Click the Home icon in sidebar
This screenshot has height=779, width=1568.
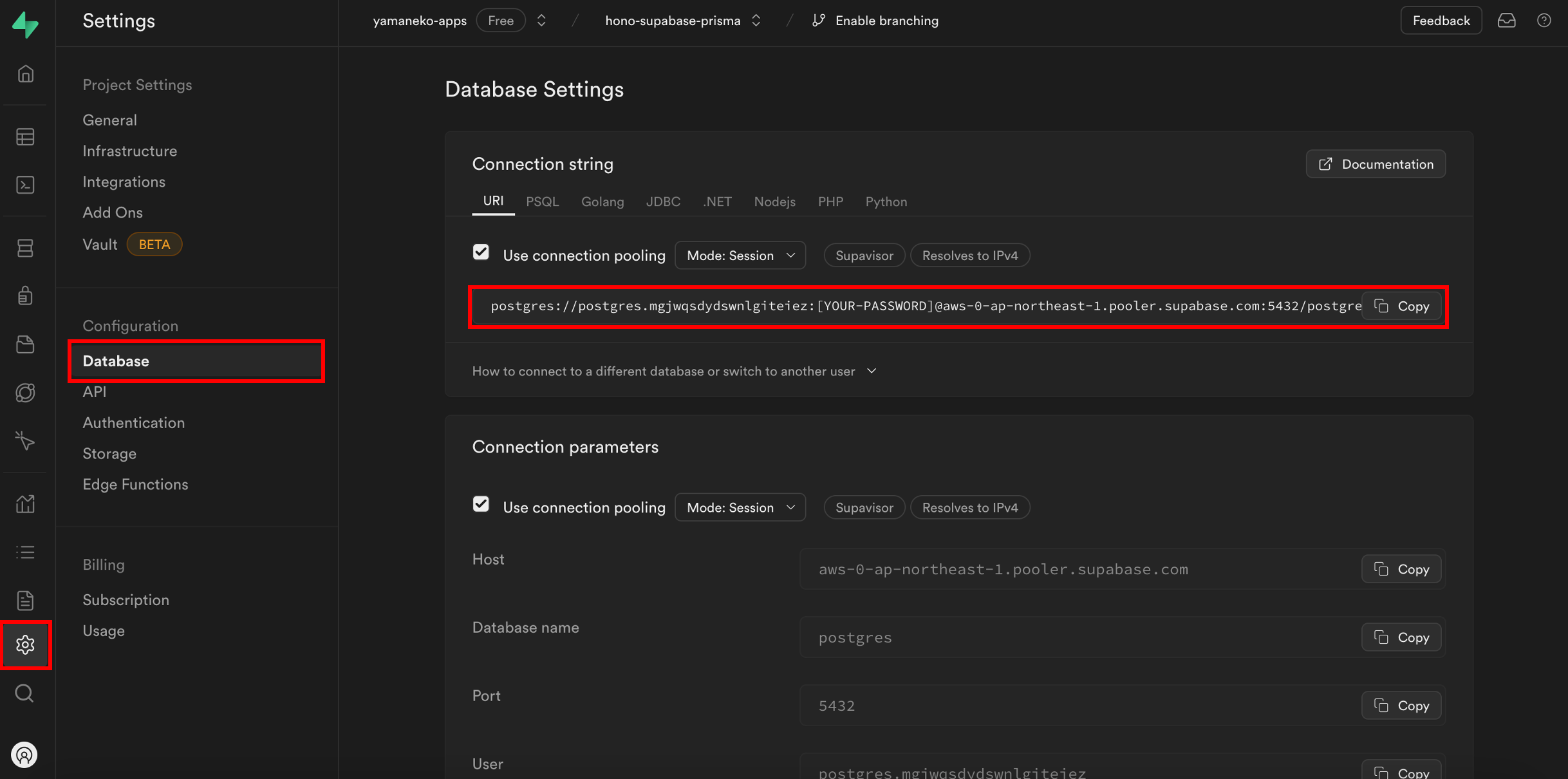click(x=25, y=74)
